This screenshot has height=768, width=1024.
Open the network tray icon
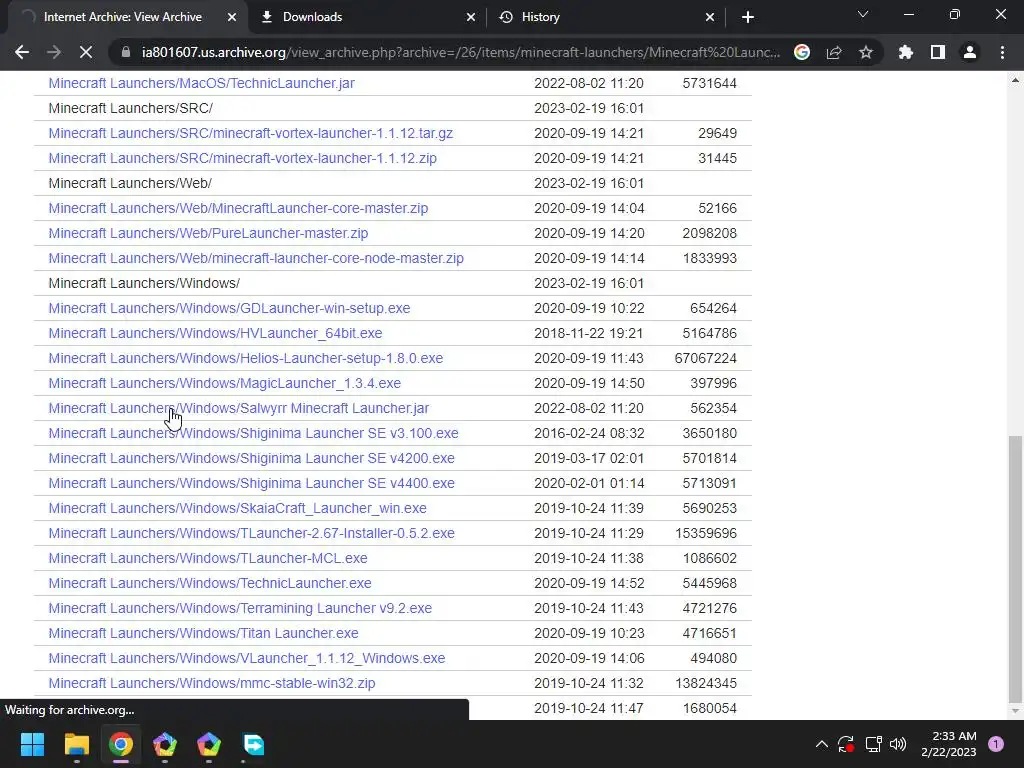pyautogui.click(x=873, y=744)
